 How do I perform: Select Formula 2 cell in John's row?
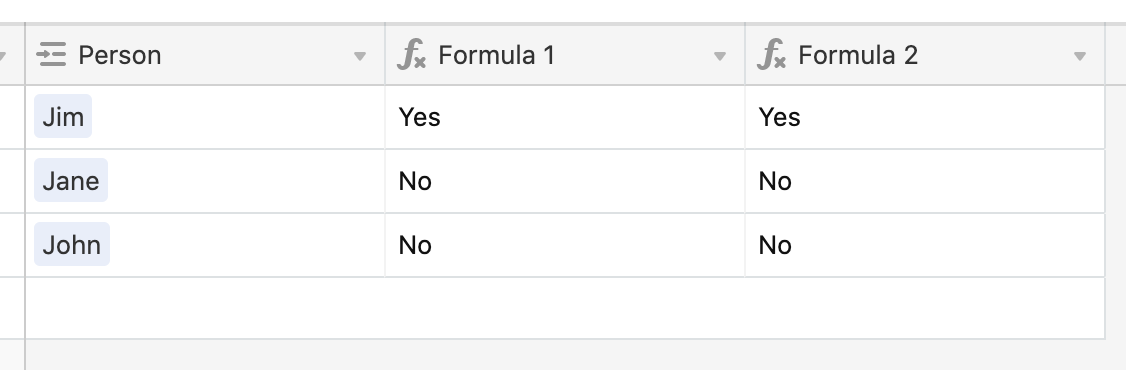[x=925, y=245]
